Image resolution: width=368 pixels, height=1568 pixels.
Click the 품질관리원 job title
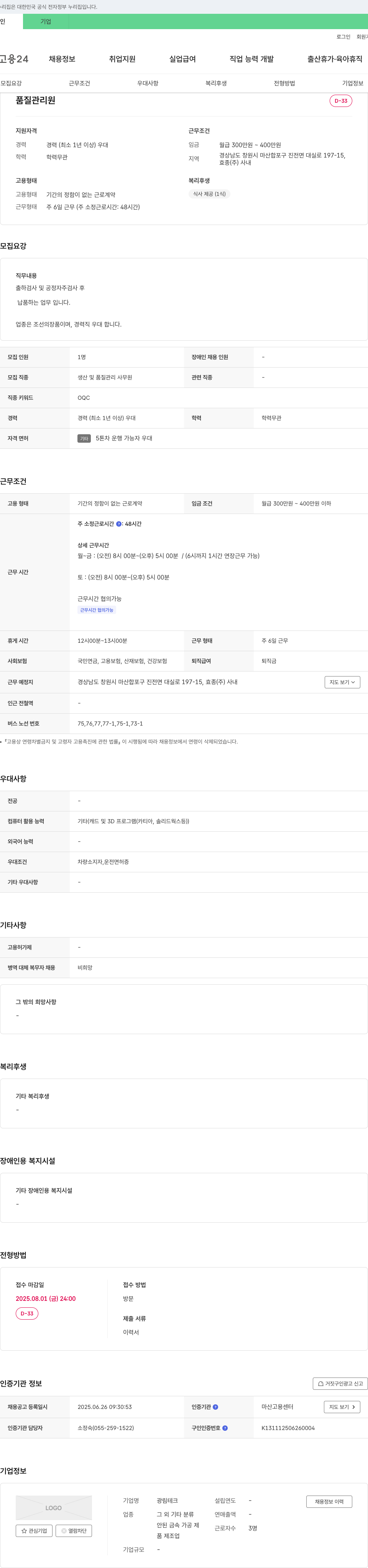pos(35,100)
